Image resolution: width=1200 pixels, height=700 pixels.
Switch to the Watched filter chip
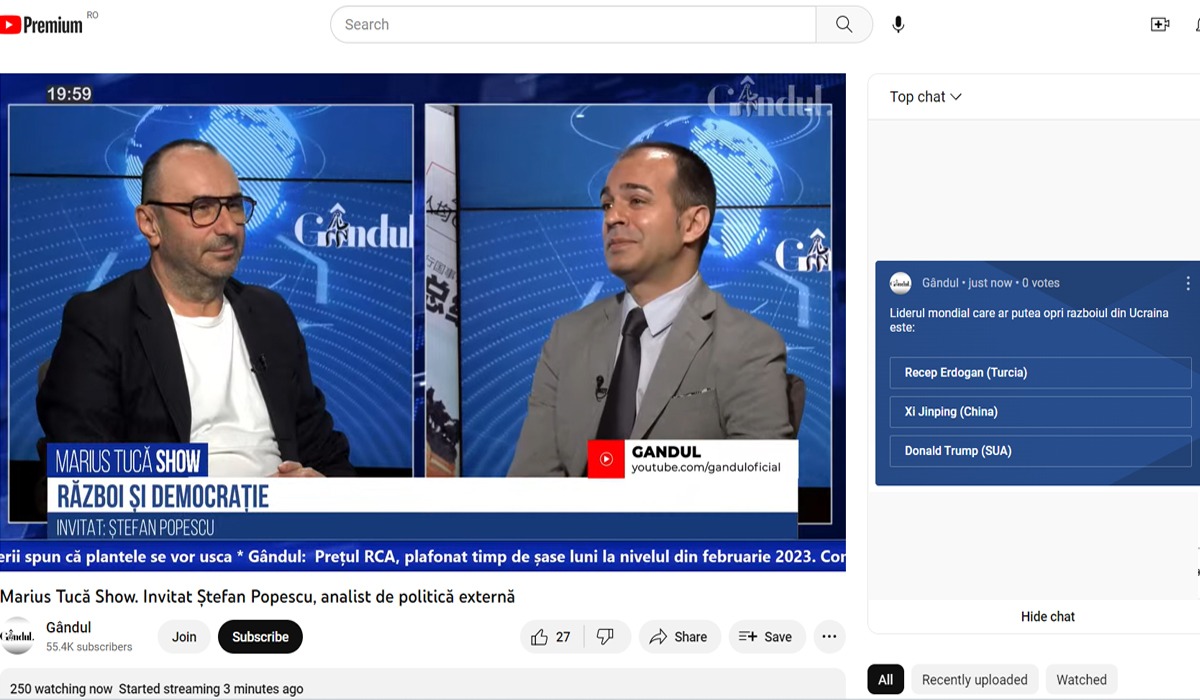point(1081,680)
